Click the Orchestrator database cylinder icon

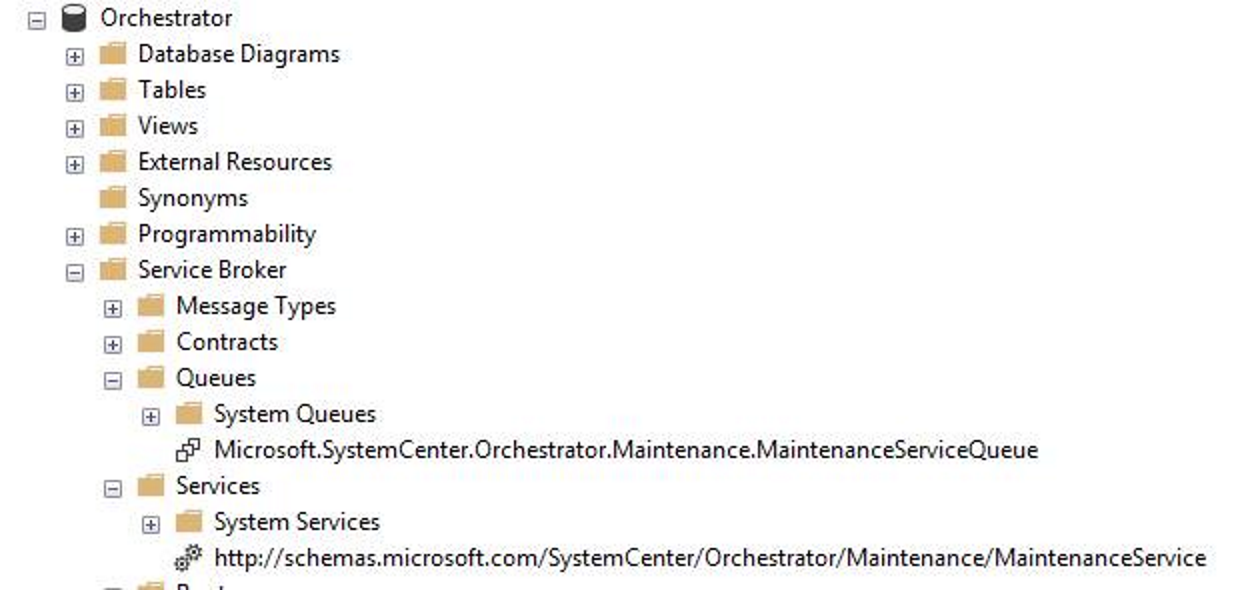point(74,18)
